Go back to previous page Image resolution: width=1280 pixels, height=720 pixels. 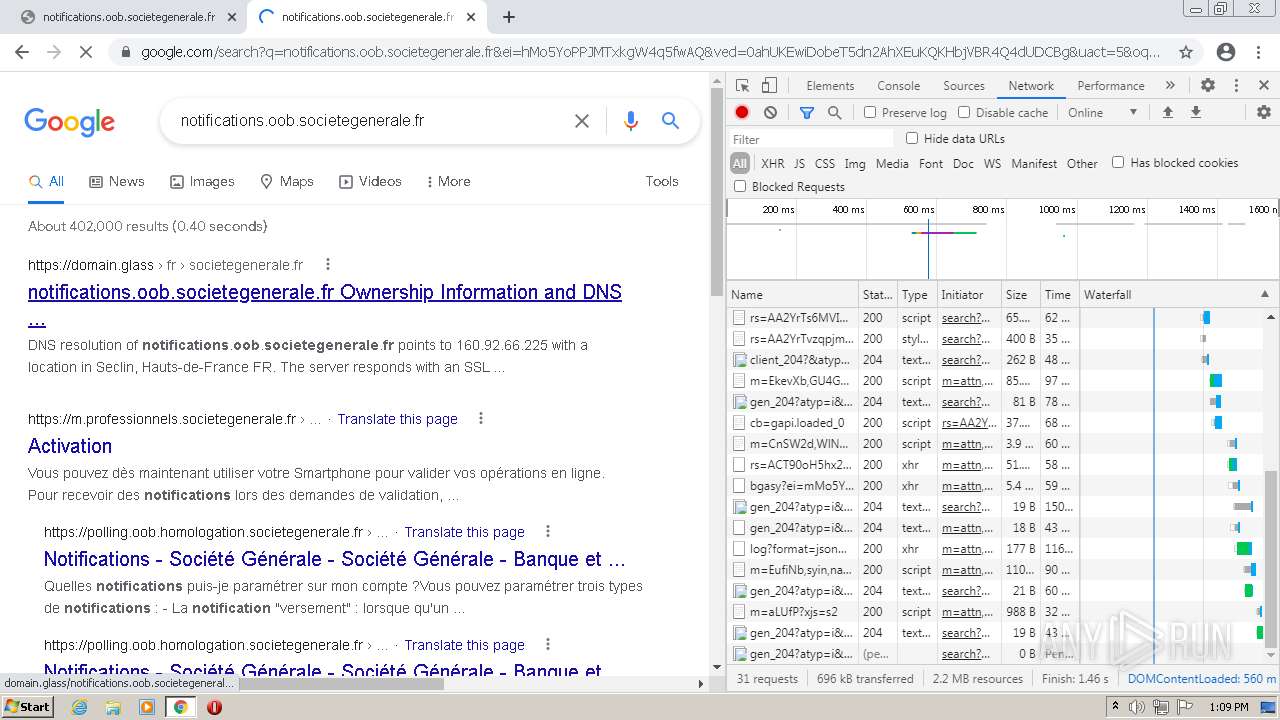click(22, 52)
